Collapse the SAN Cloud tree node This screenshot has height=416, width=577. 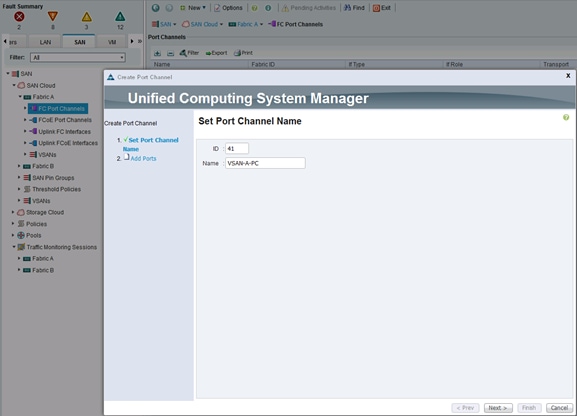point(14,85)
